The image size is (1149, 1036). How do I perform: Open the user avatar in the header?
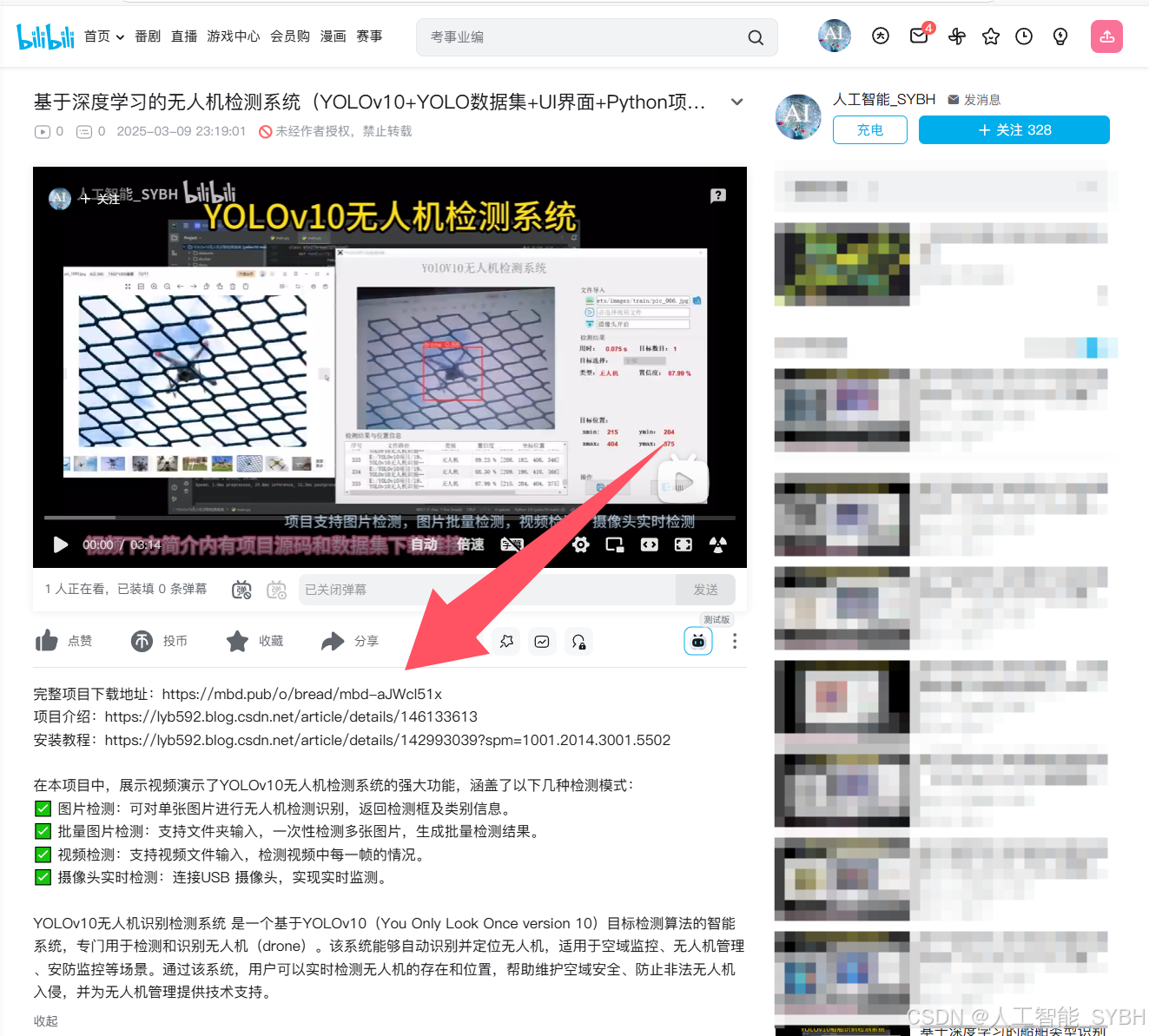pos(834,36)
